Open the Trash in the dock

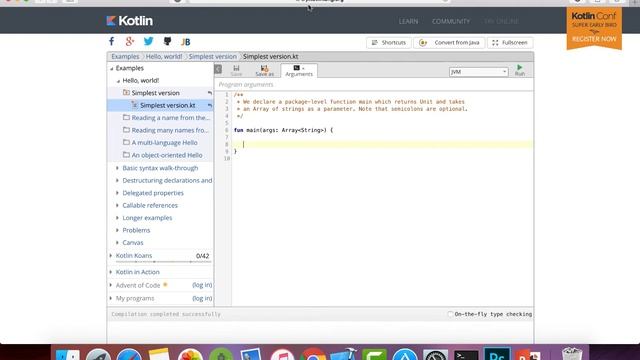[x=572, y=354]
